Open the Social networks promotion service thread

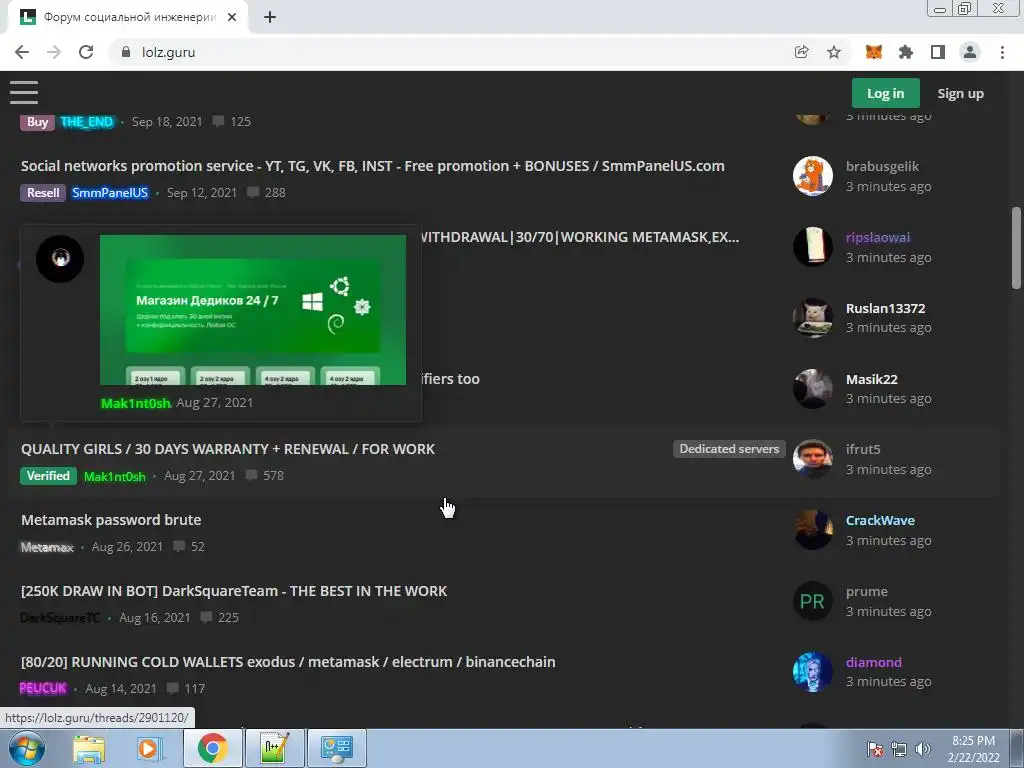(372, 166)
